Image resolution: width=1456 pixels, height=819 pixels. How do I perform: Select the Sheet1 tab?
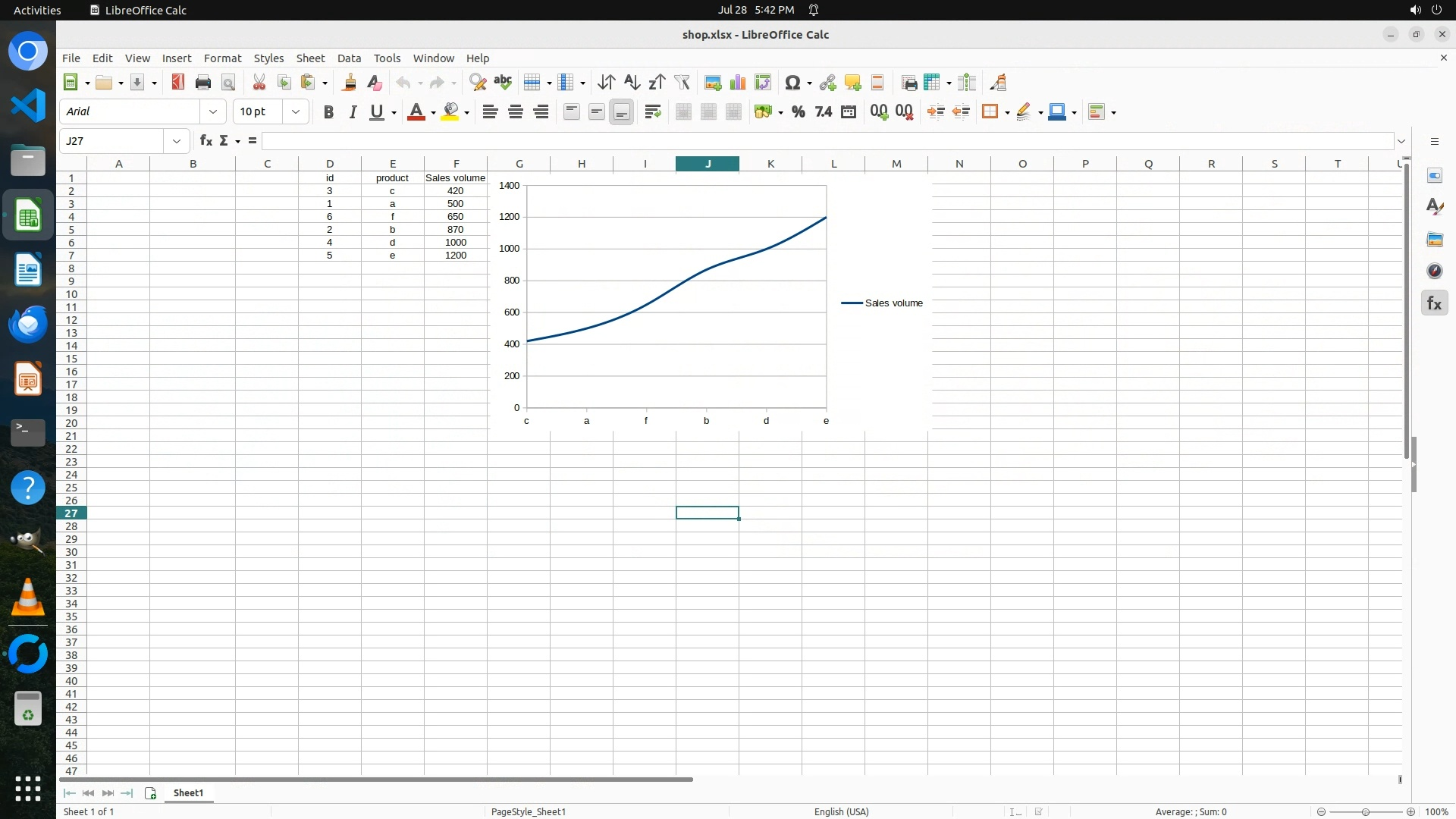click(188, 793)
